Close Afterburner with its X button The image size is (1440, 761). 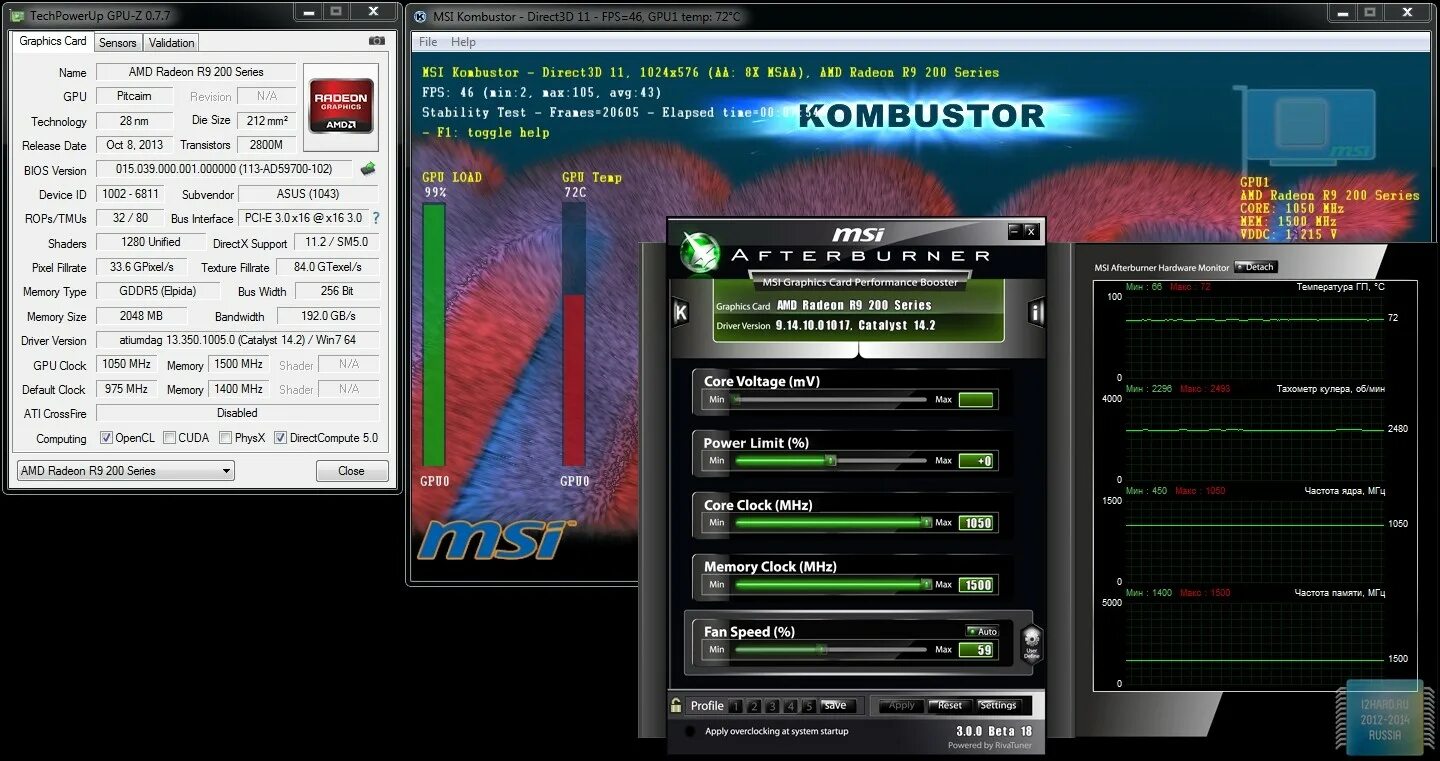point(1030,231)
